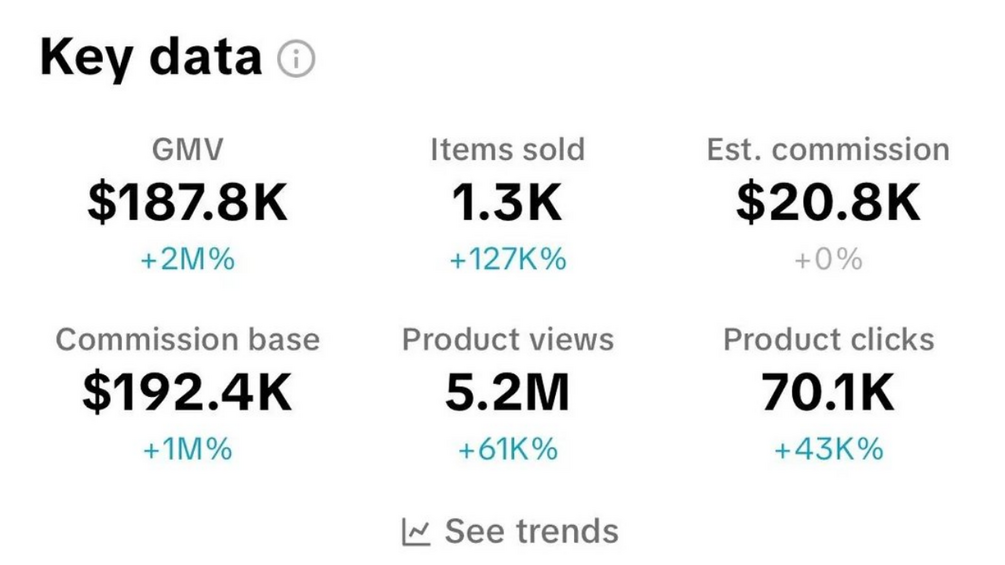Open the See trends link
The image size is (1005, 565).
[x=531, y=531]
